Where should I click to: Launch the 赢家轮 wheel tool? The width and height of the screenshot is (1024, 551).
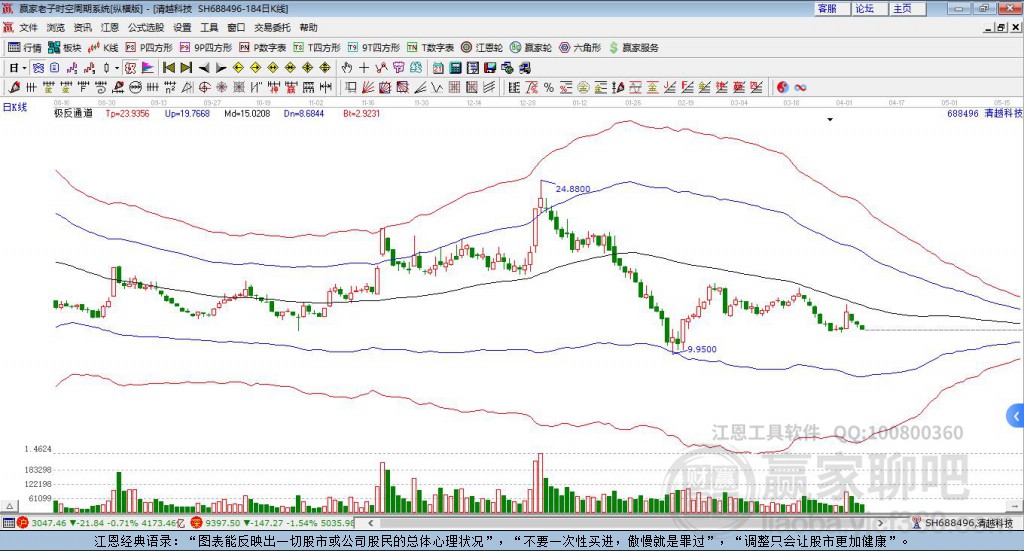[531, 48]
